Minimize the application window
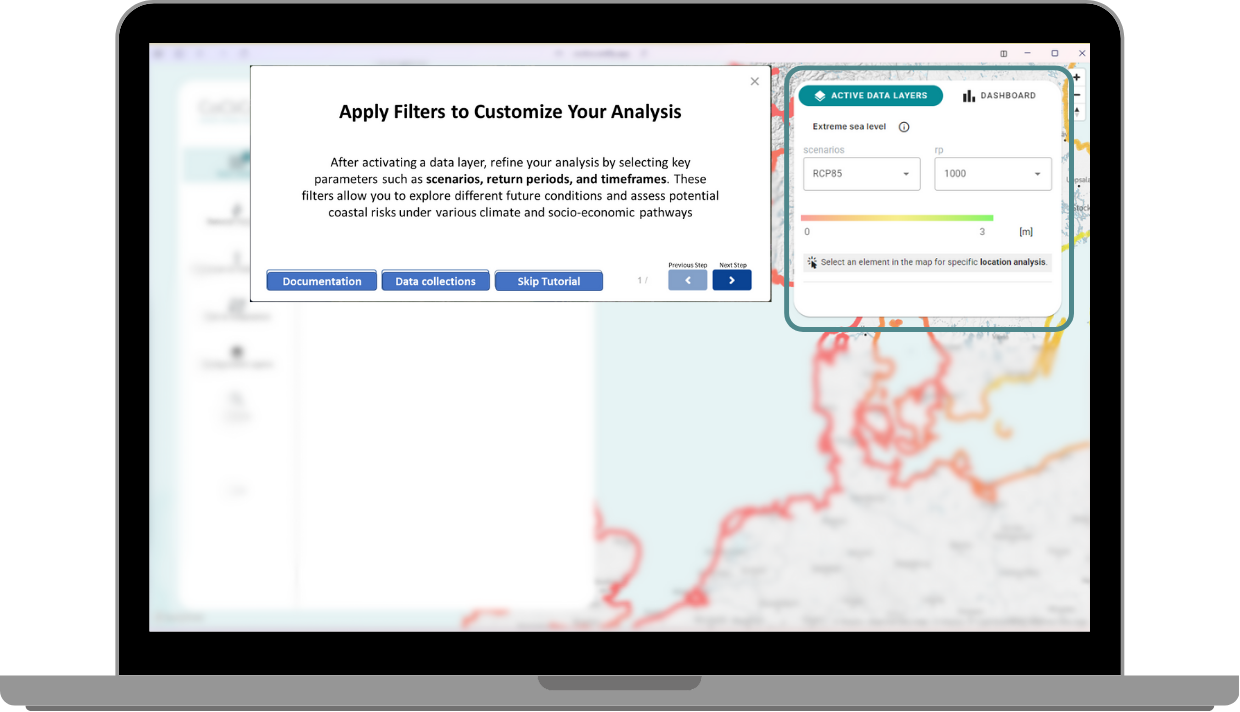 [1029, 53]
